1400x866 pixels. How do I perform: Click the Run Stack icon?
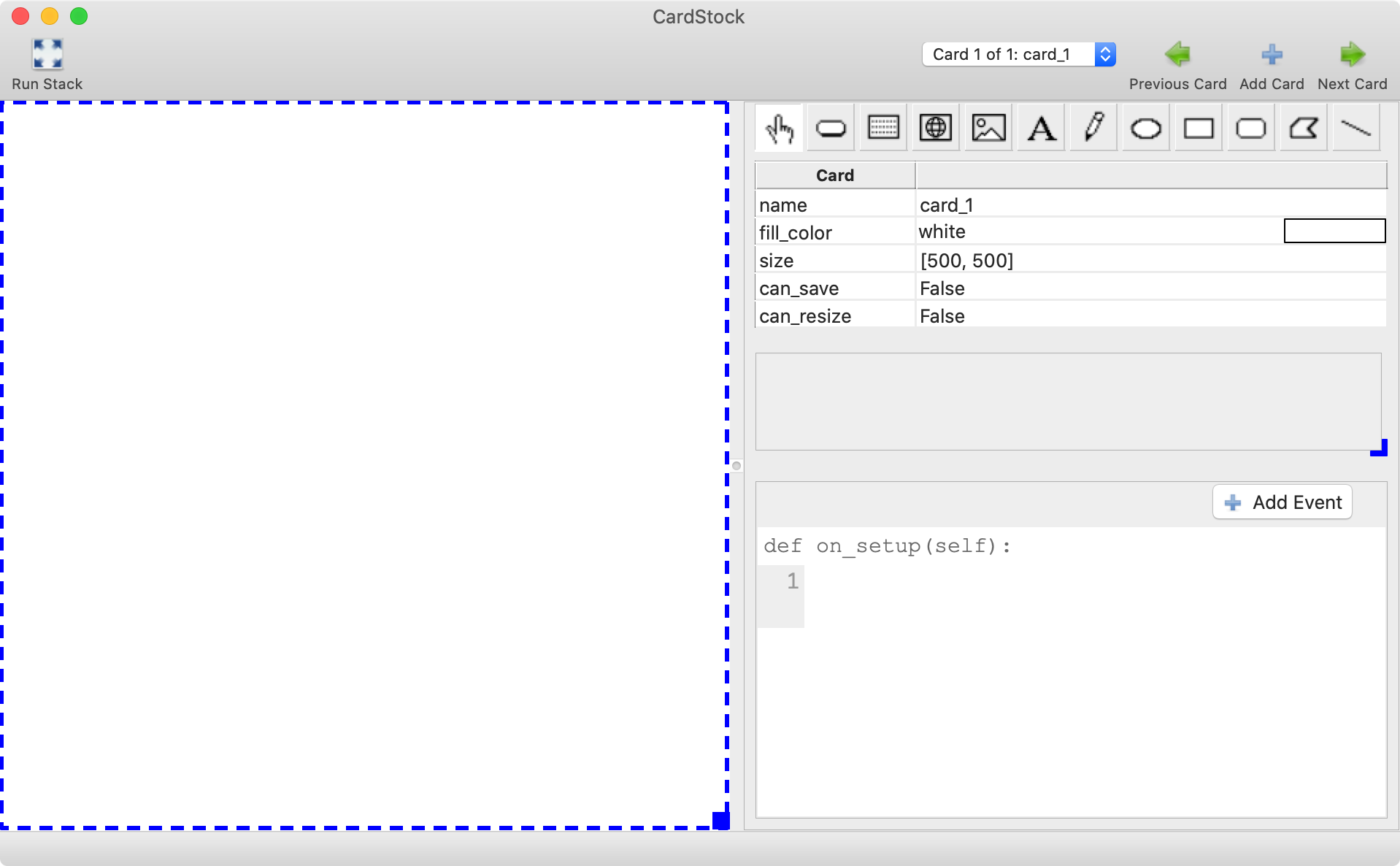point(47,54)
